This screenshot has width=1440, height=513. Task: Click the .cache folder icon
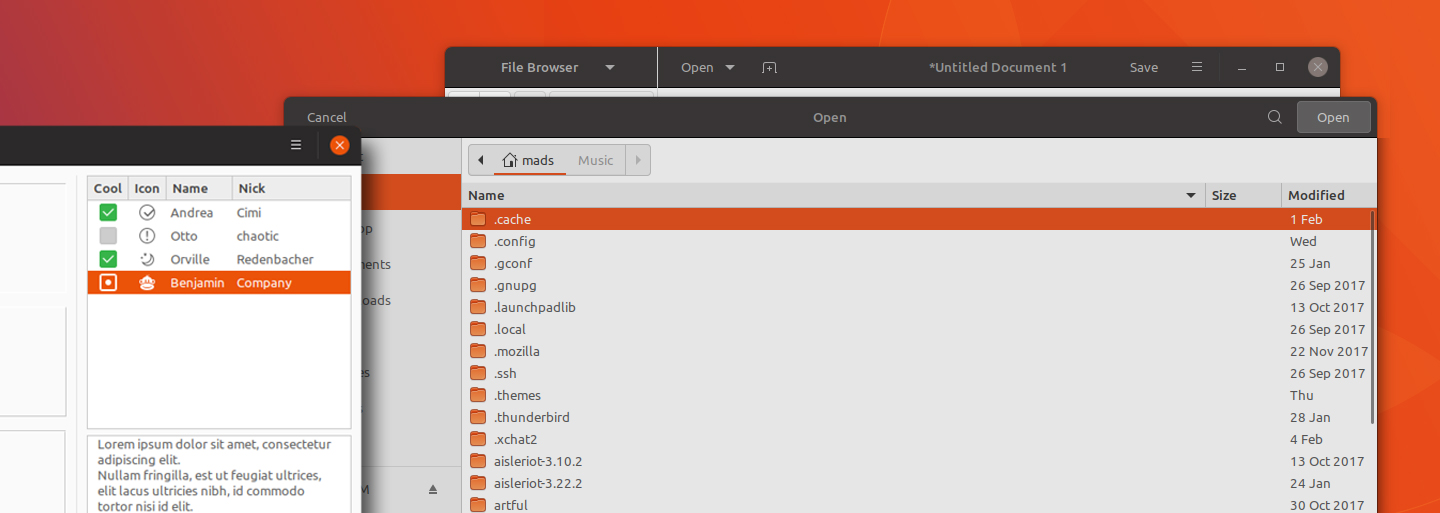(x=478, y=219)
